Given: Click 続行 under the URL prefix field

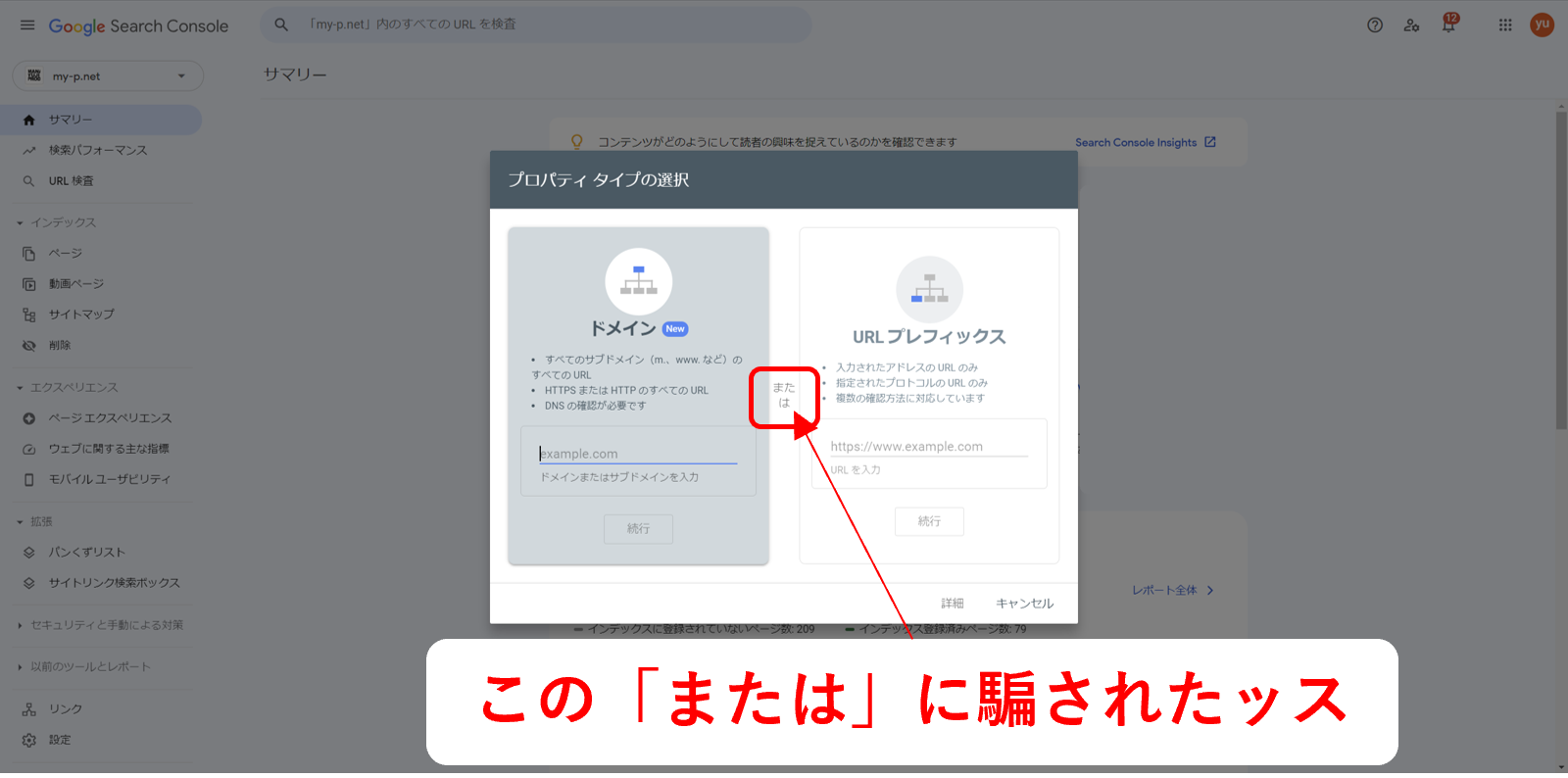Looking at the screenshot, I should (929, 522).
